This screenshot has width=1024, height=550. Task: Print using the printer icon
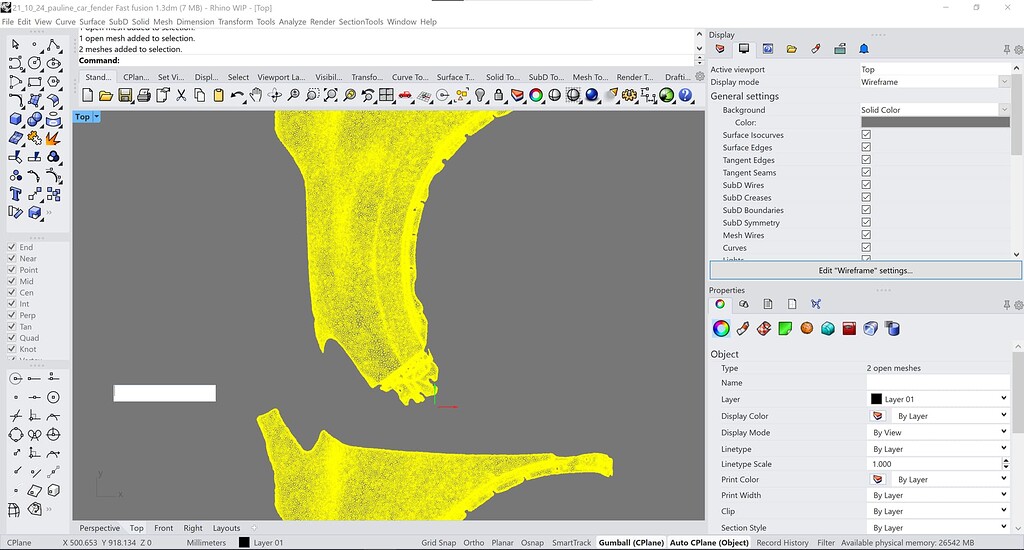click(144, 95)
